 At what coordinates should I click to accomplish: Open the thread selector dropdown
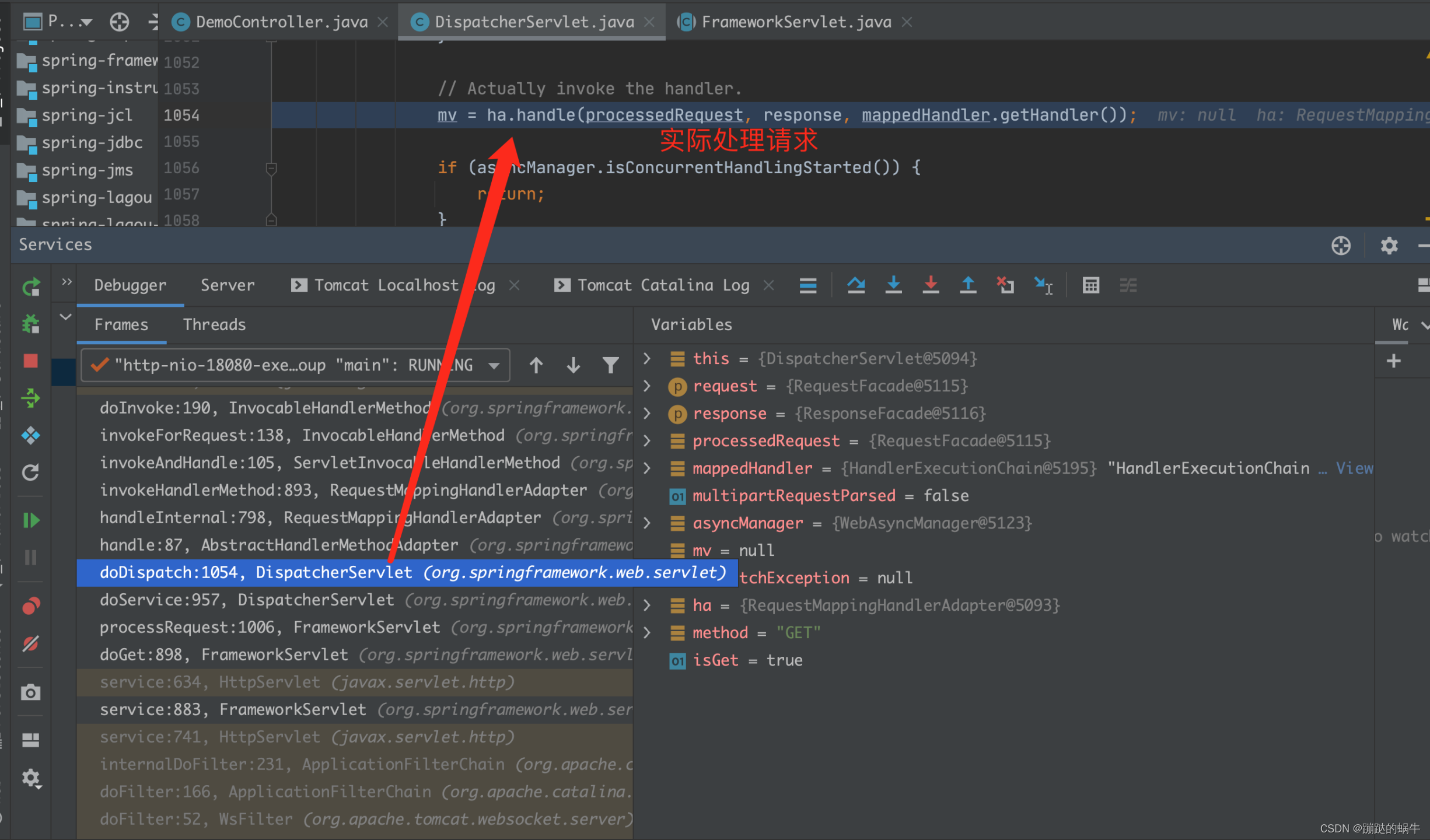494,365
